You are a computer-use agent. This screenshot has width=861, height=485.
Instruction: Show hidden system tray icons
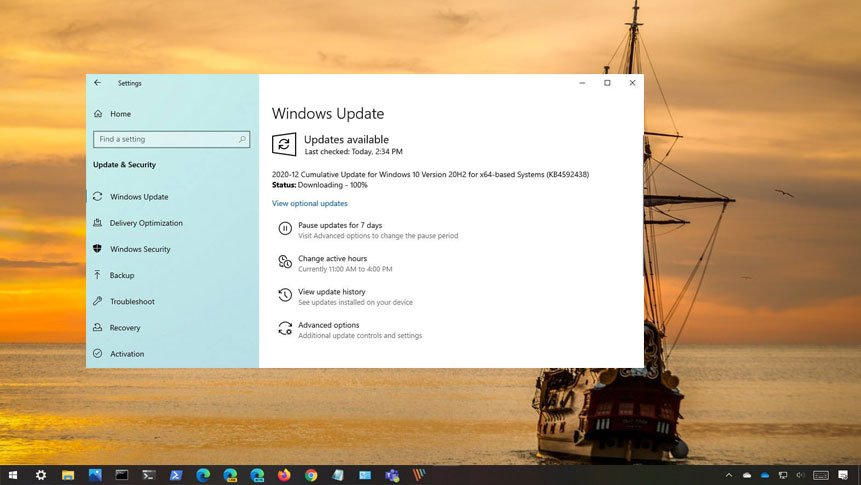728,475
